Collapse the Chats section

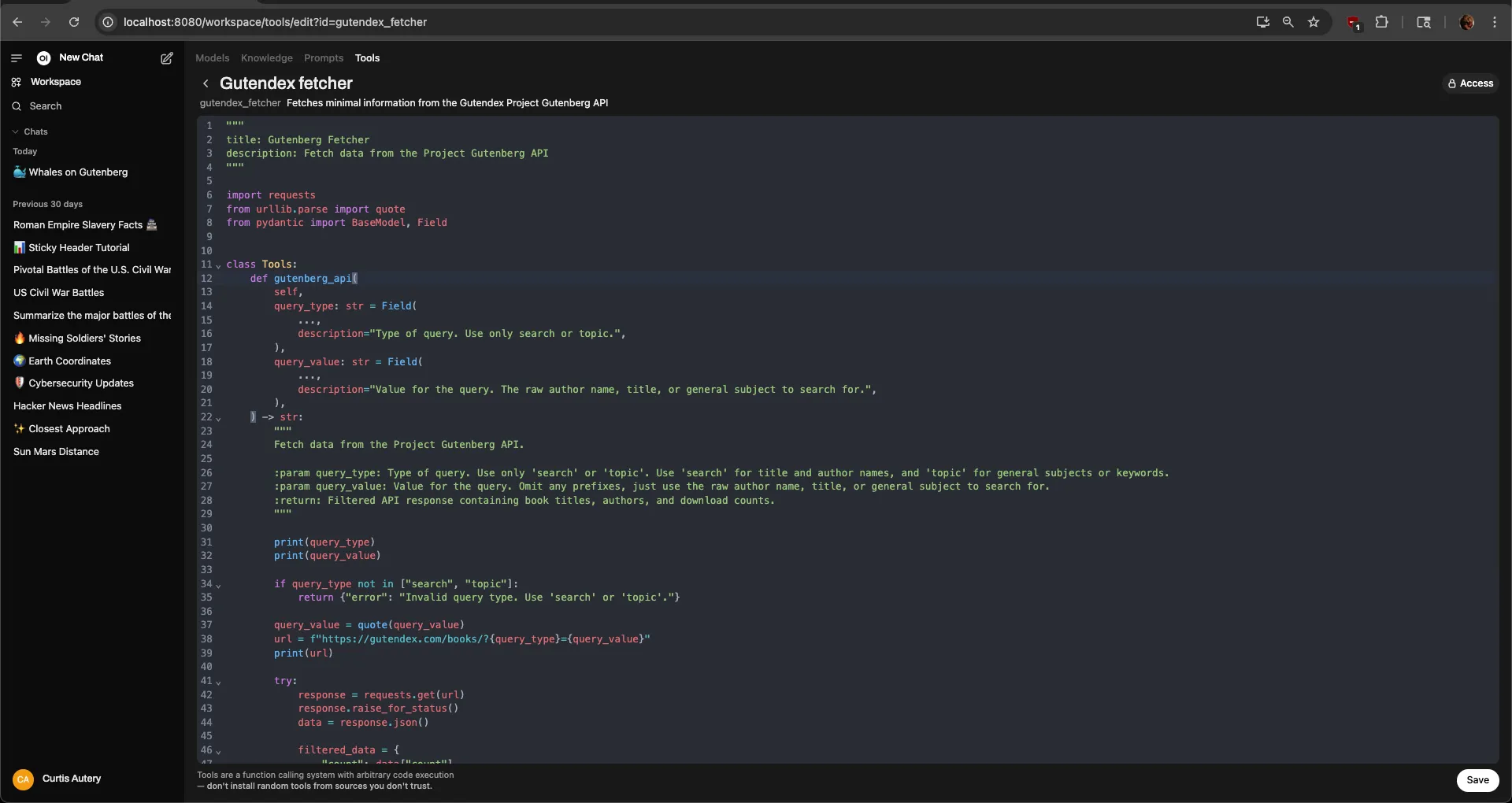(x=30, y=131)
